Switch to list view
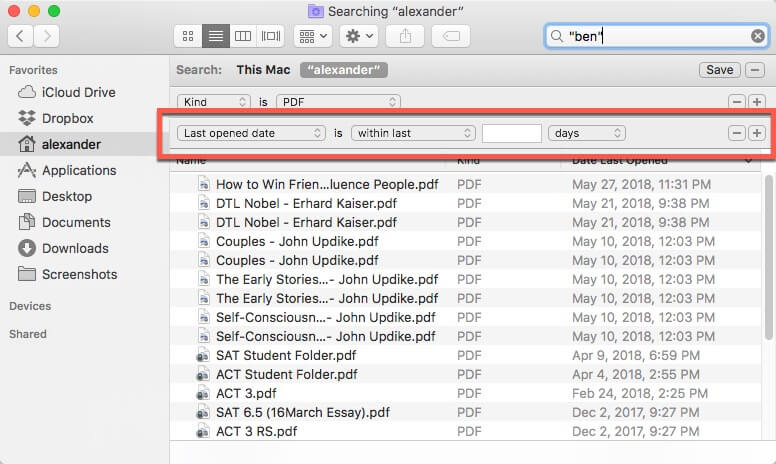 (216, 36)
